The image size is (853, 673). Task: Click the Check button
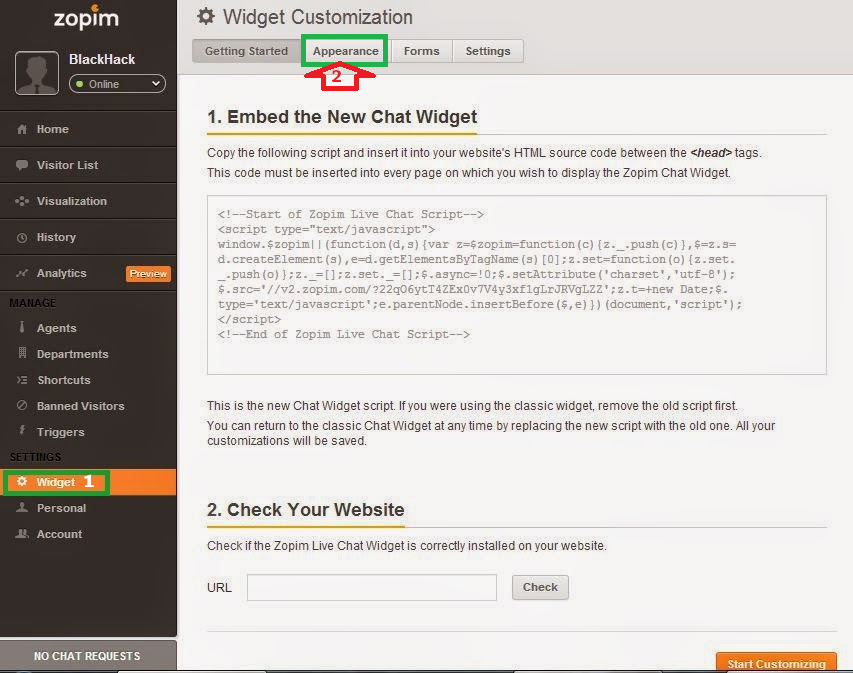(x=540, y=588)
